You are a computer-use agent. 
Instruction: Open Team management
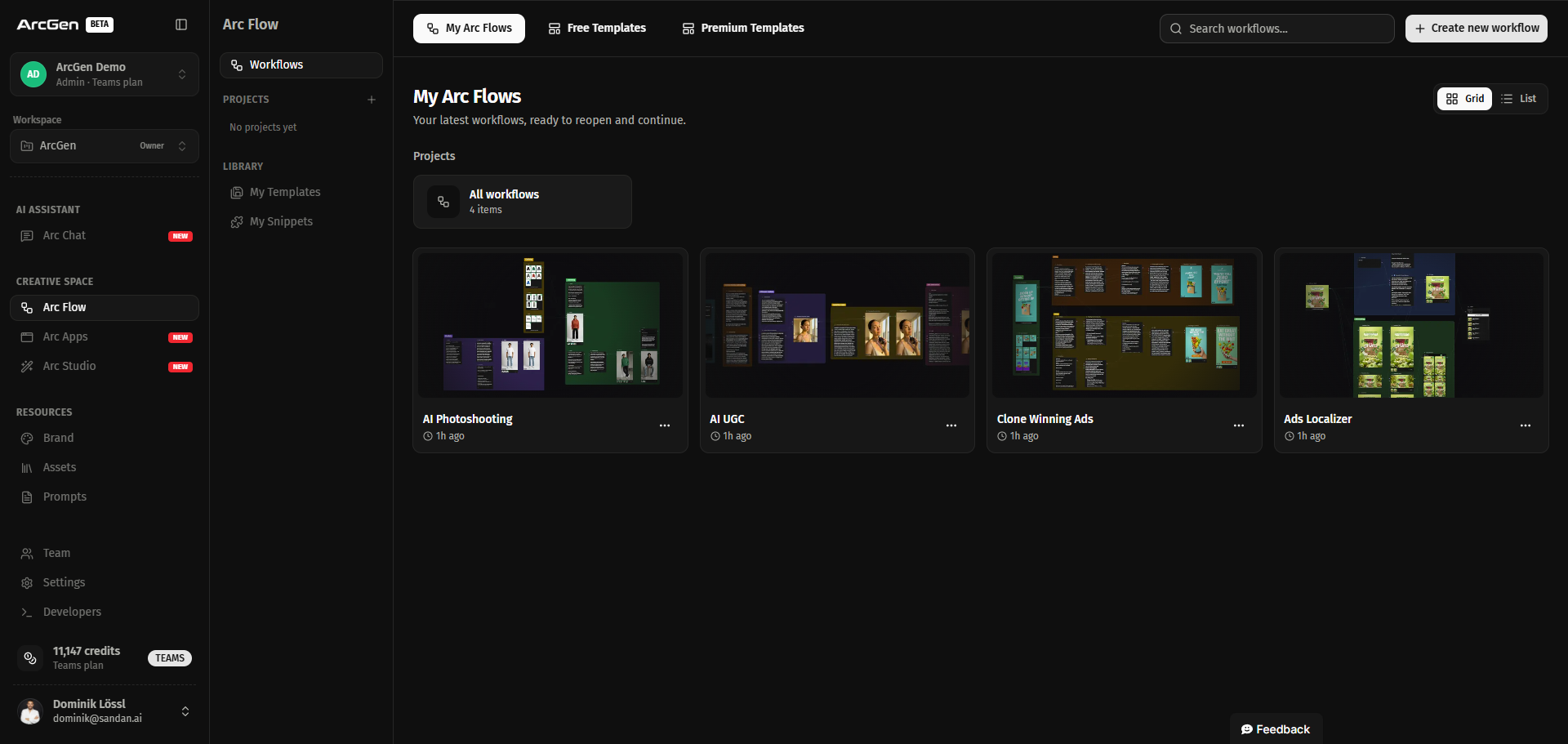tap(105, 553)
